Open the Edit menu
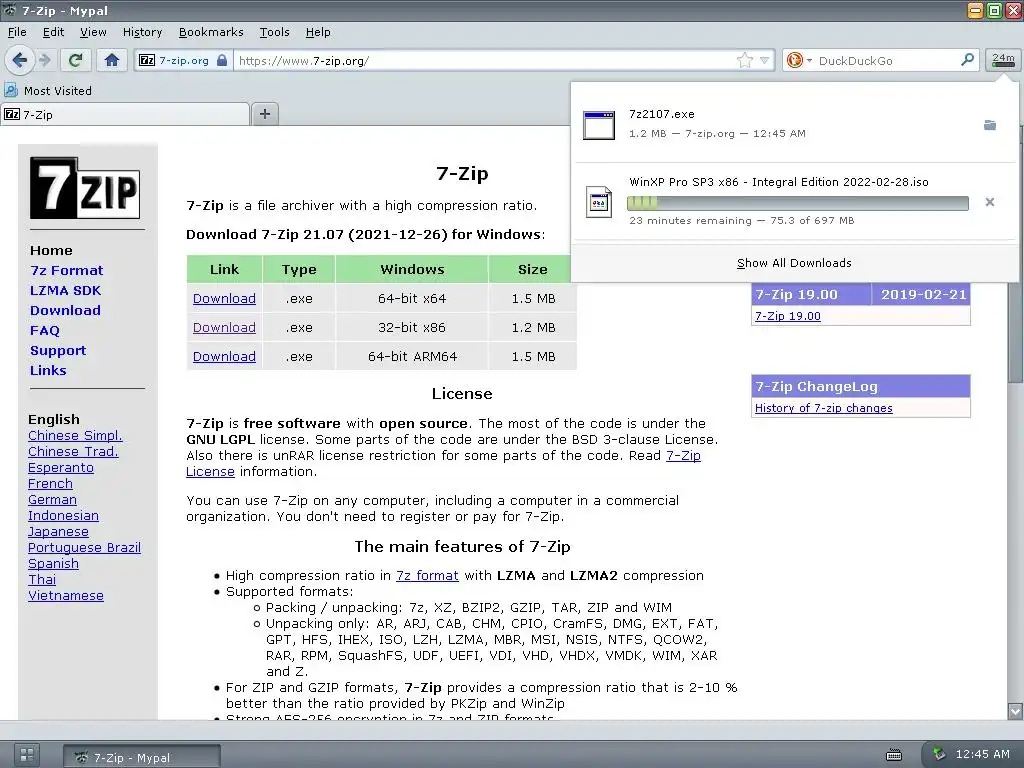 [54, 32]
